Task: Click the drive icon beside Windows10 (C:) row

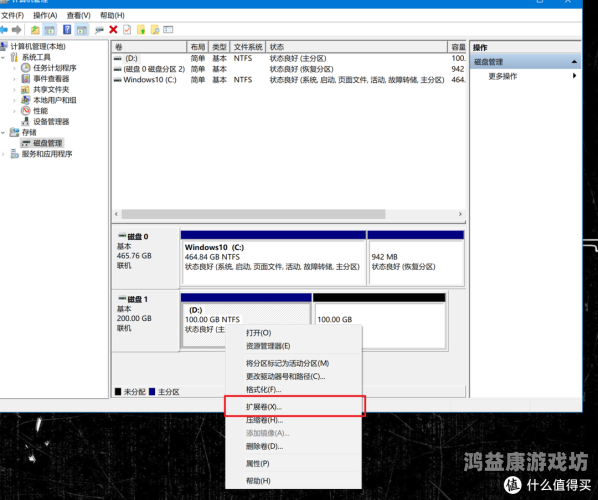Action: click(x=118, y=80)
